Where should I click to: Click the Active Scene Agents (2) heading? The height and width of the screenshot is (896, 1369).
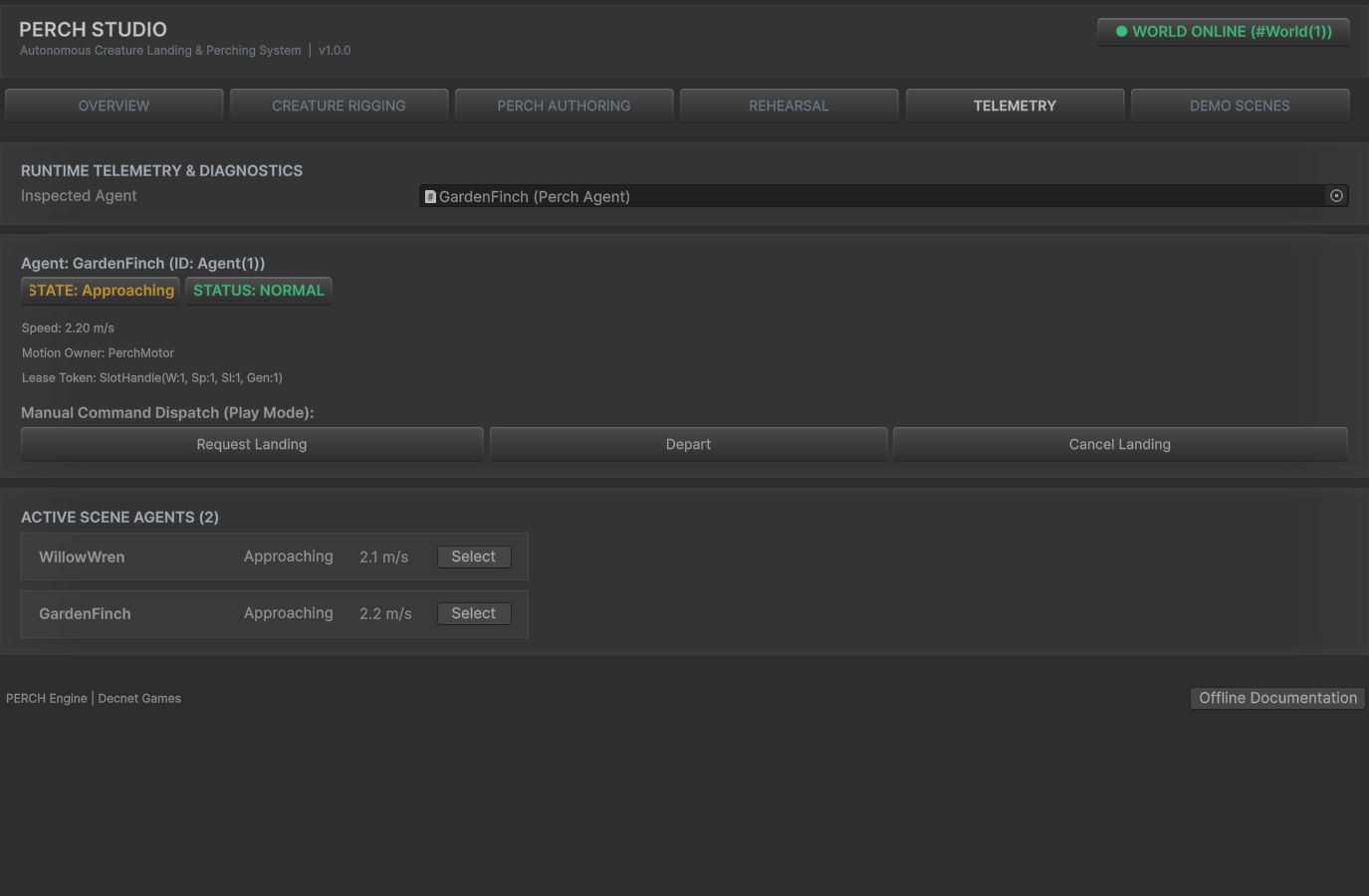[x=119, y=517]
